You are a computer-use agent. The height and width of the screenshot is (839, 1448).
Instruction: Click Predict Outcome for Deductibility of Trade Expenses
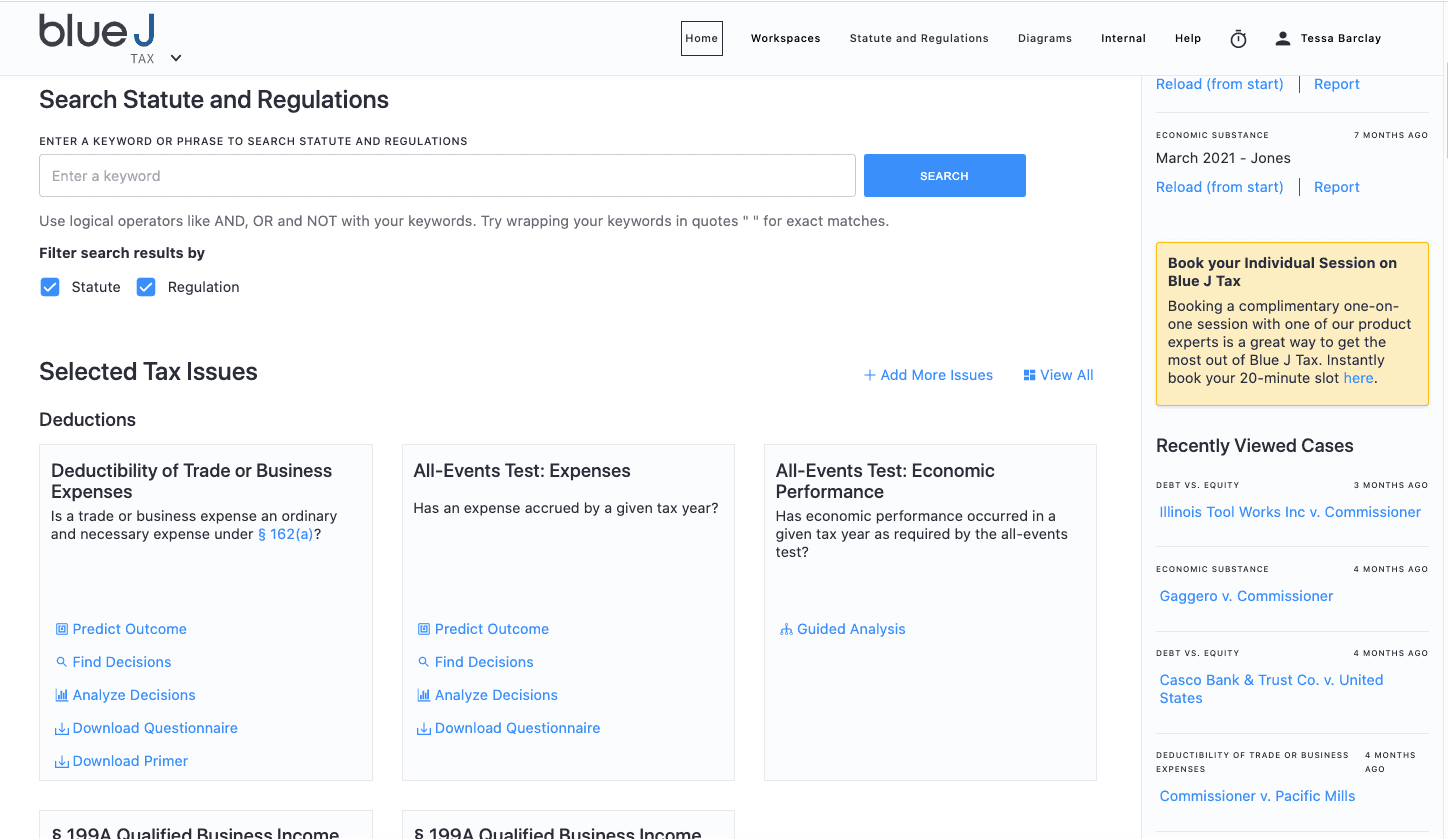click(x=130, y=629)
